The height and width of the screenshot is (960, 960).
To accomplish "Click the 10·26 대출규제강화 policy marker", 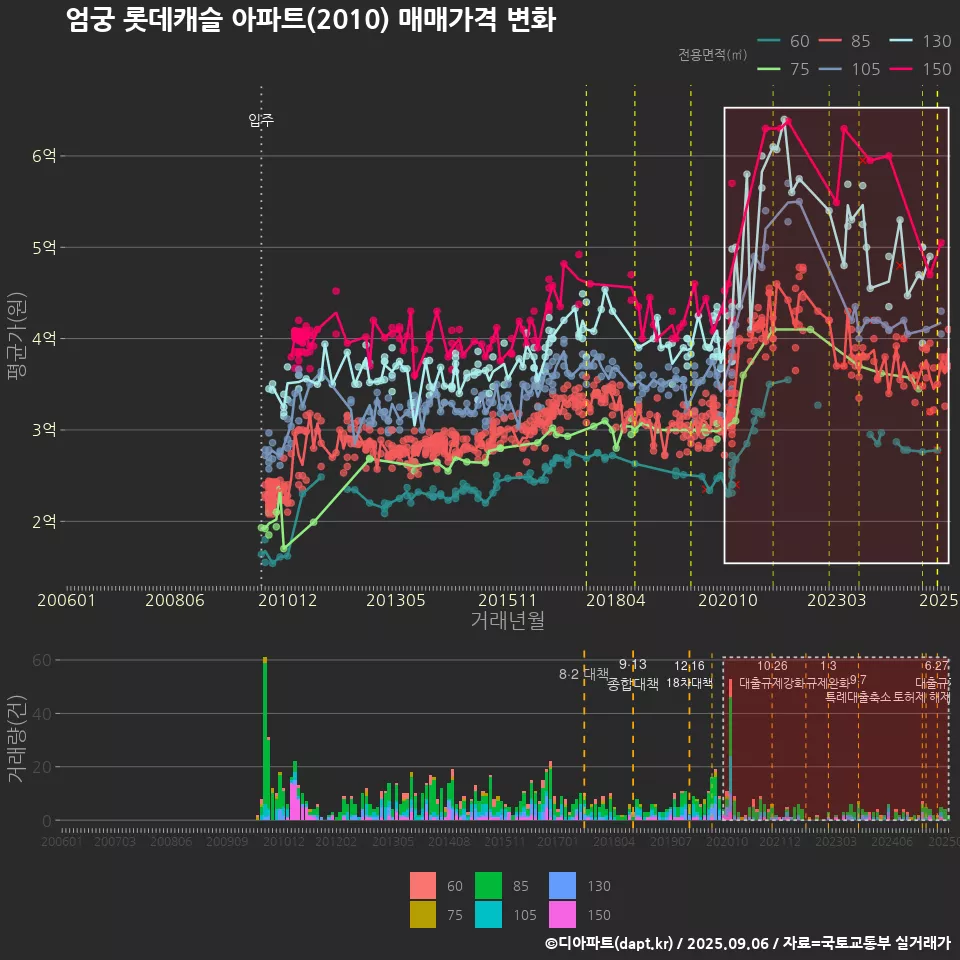I will [x=772, y=674].
